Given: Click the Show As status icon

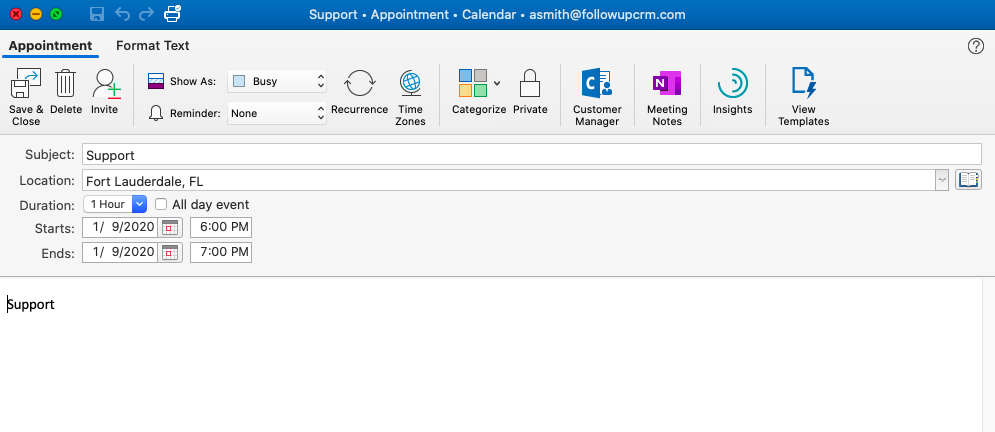Looking at the screenshot, I should pos(155,81).
